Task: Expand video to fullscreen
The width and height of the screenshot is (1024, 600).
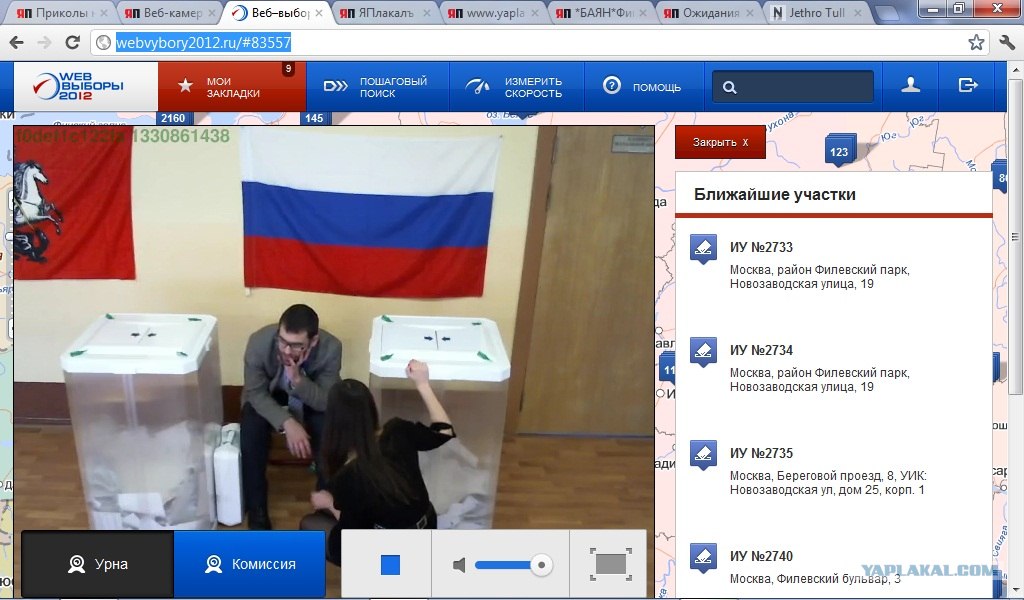Action: coord(611,564)
